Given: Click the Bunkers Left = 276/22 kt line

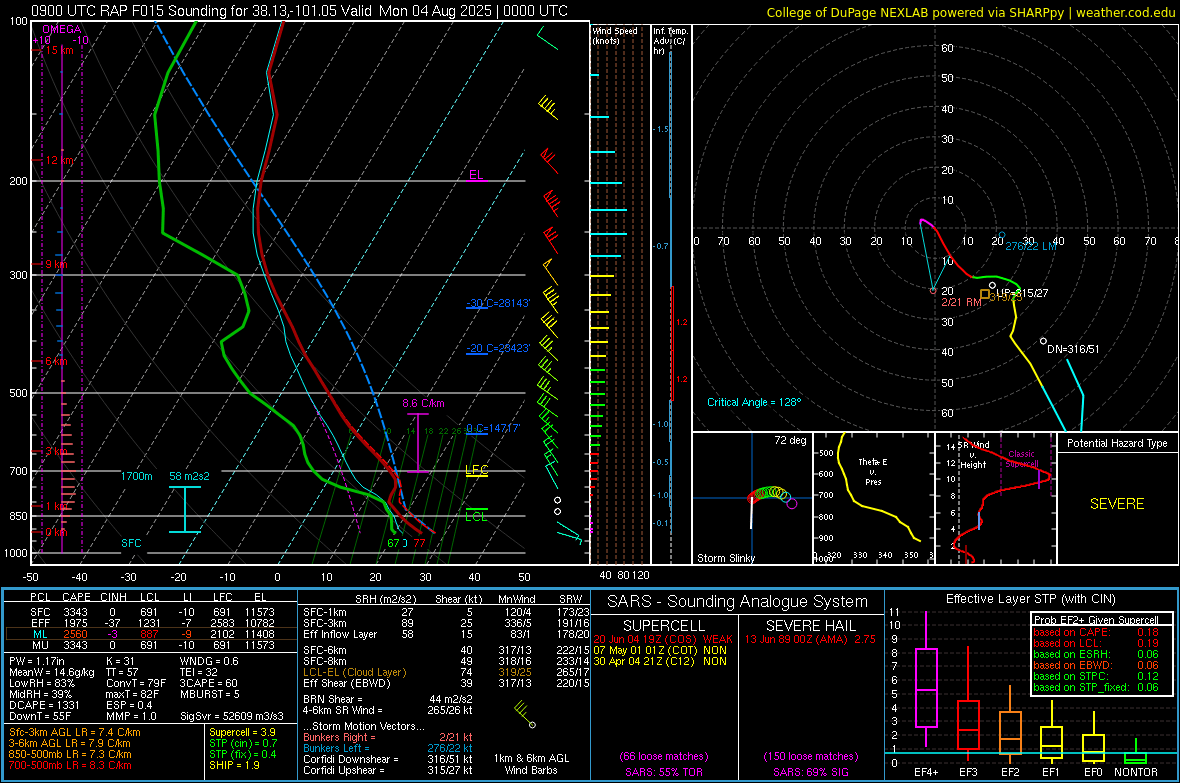Looking at the screenshot, I should click(388, 748).
